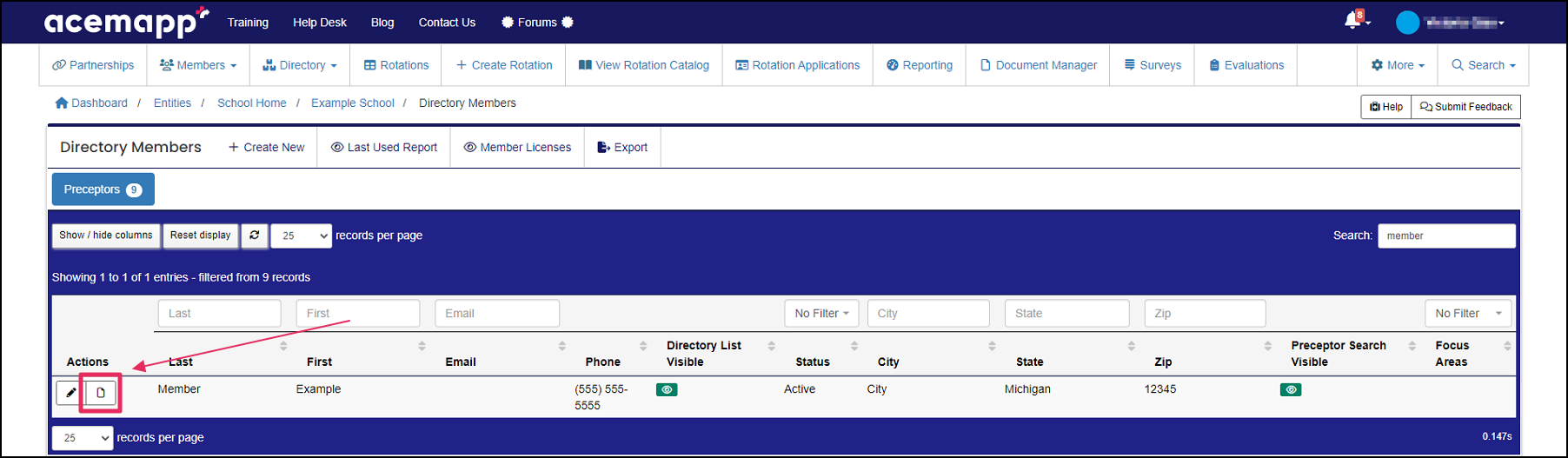The height and width of the screenshot is (458, 1568).
Task: Click the Export button
Action: pyautogui.click(x=622, y=148)
